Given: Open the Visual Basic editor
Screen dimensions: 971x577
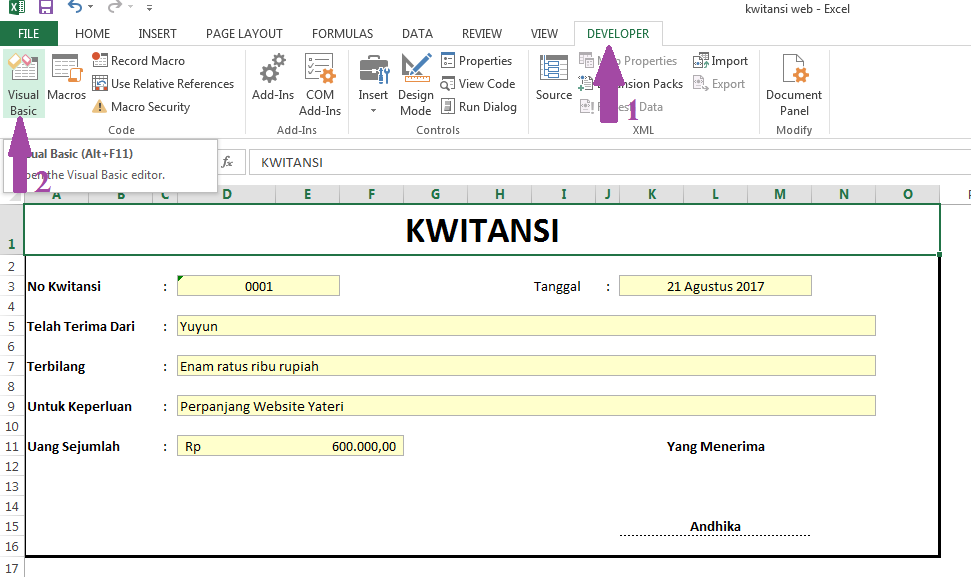Looking at the screenshot, I should point(23,84).
